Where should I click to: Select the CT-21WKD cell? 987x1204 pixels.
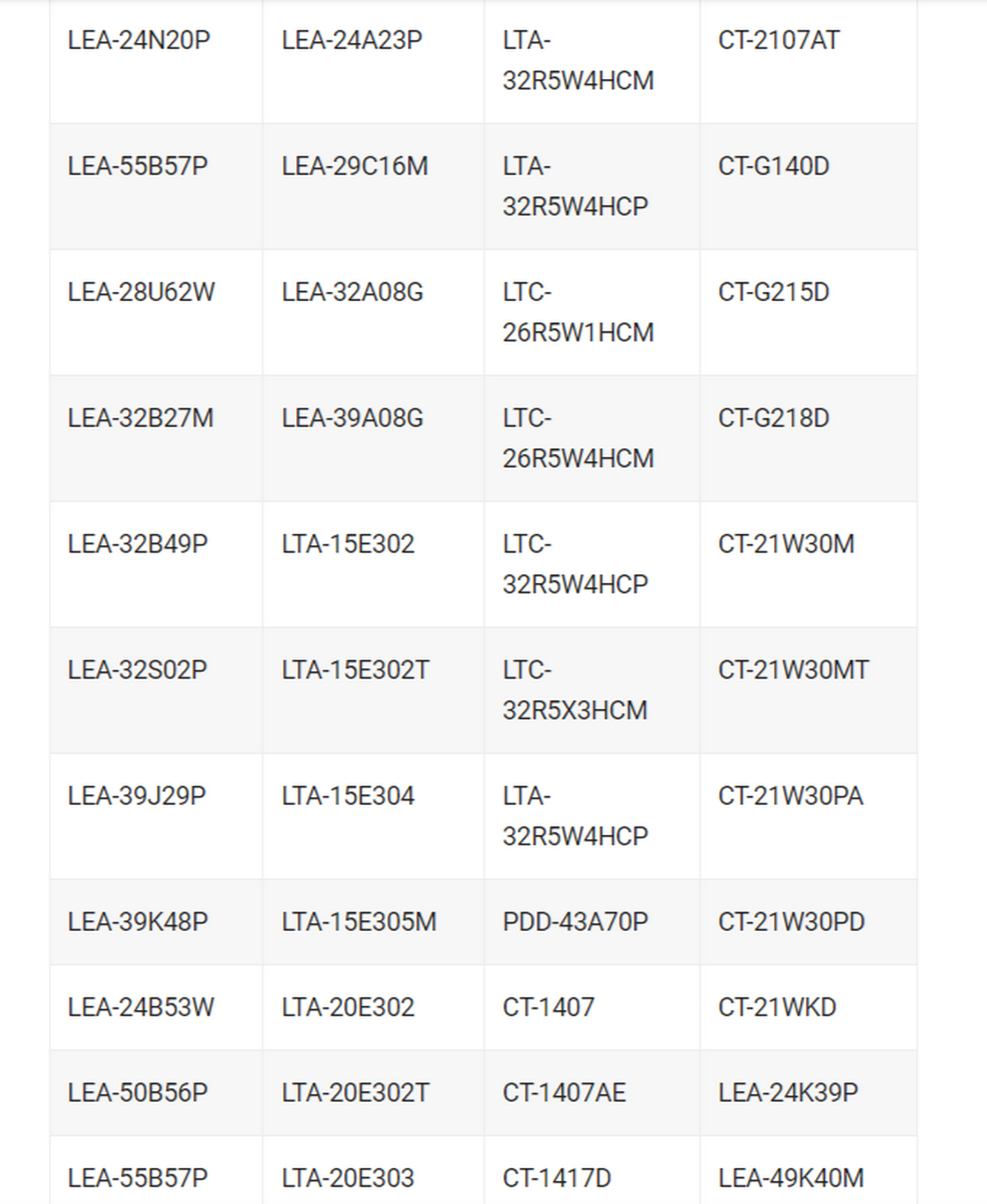pos(776,1007)
